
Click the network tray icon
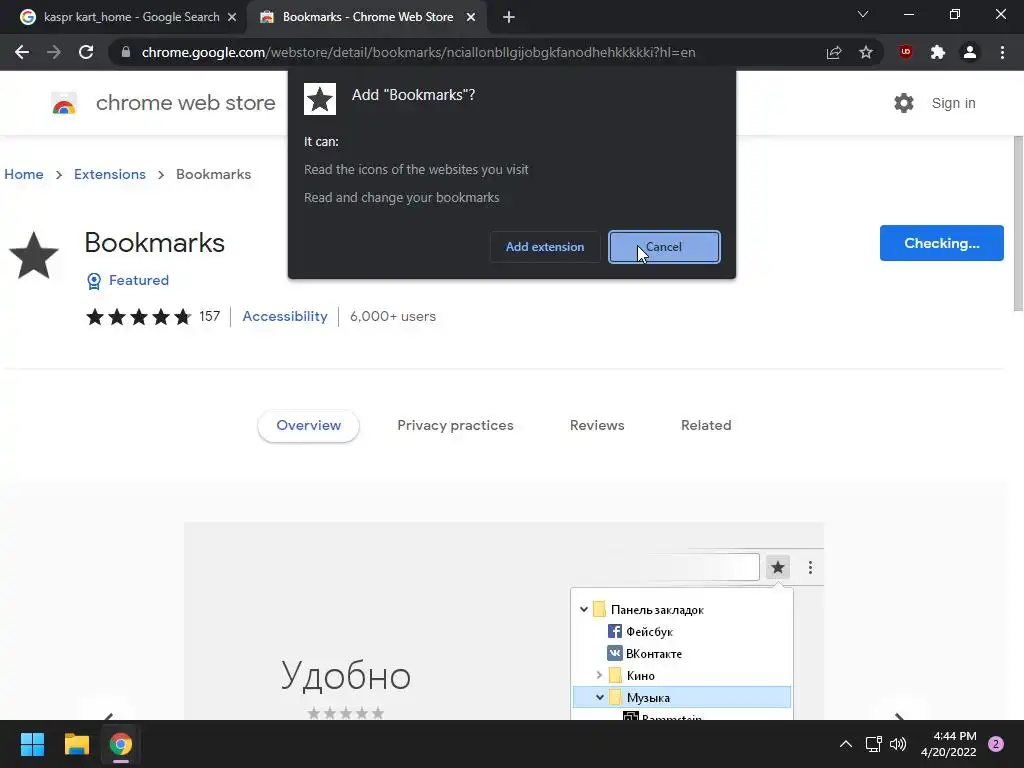pyautogui.click(x=873, y=744)
